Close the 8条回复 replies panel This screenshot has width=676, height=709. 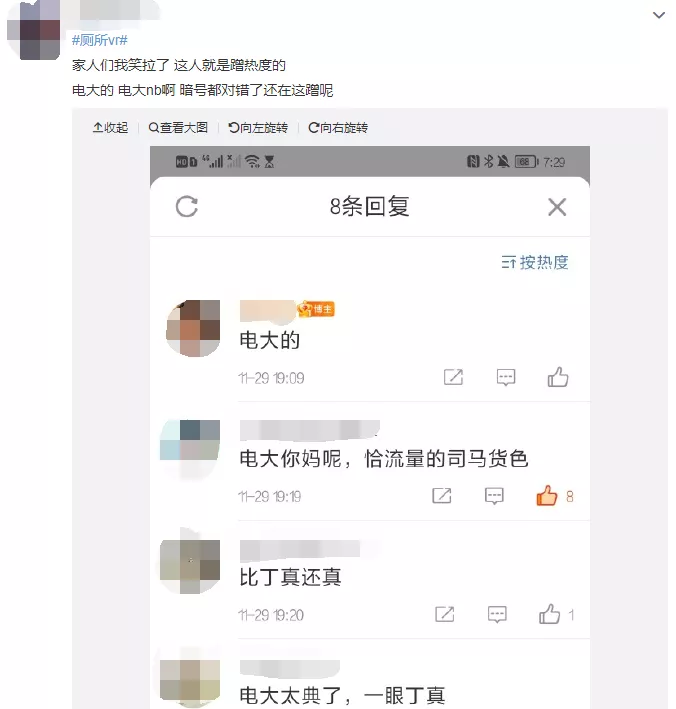[557, 207]
